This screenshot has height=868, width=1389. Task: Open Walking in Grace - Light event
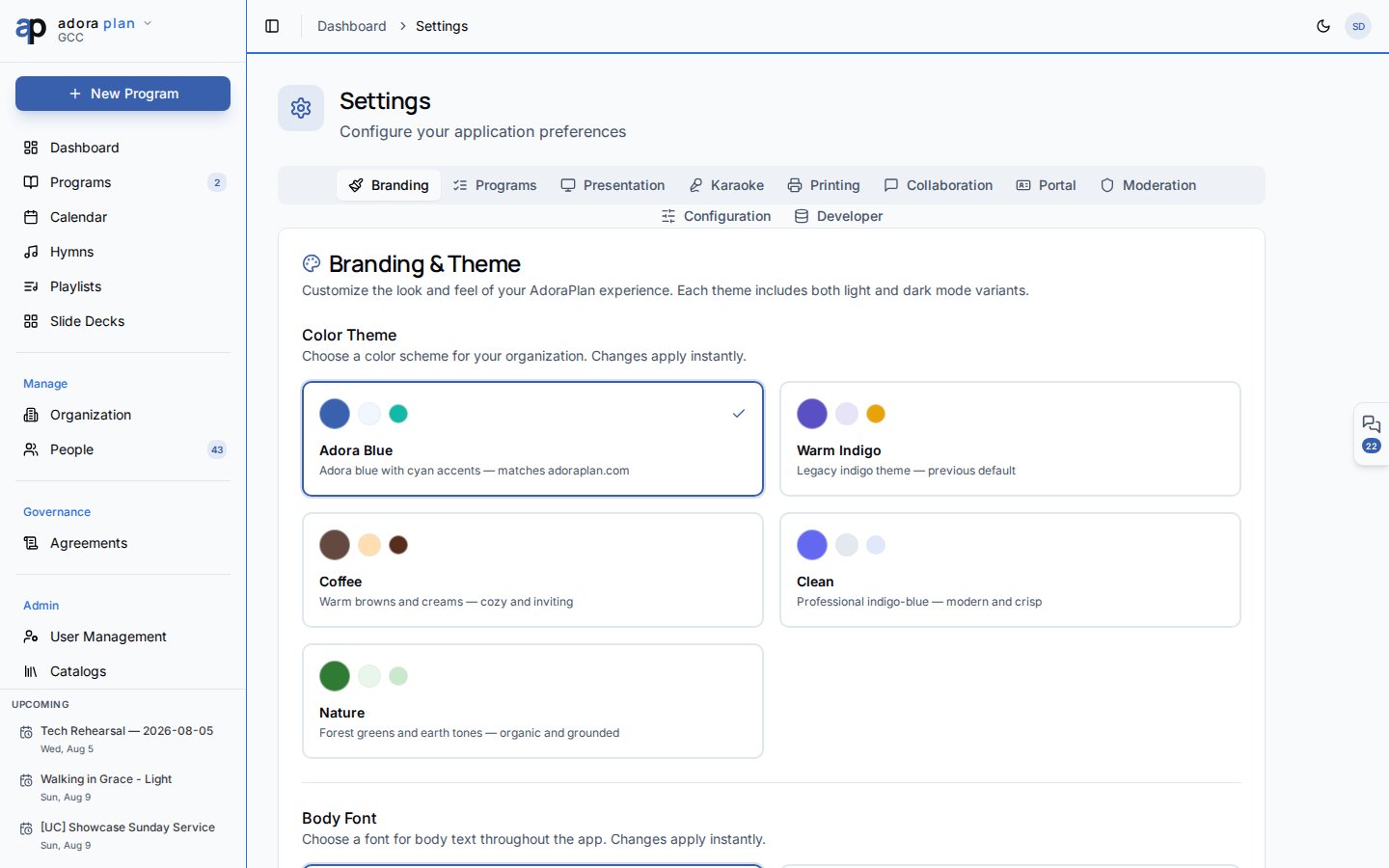123,787
